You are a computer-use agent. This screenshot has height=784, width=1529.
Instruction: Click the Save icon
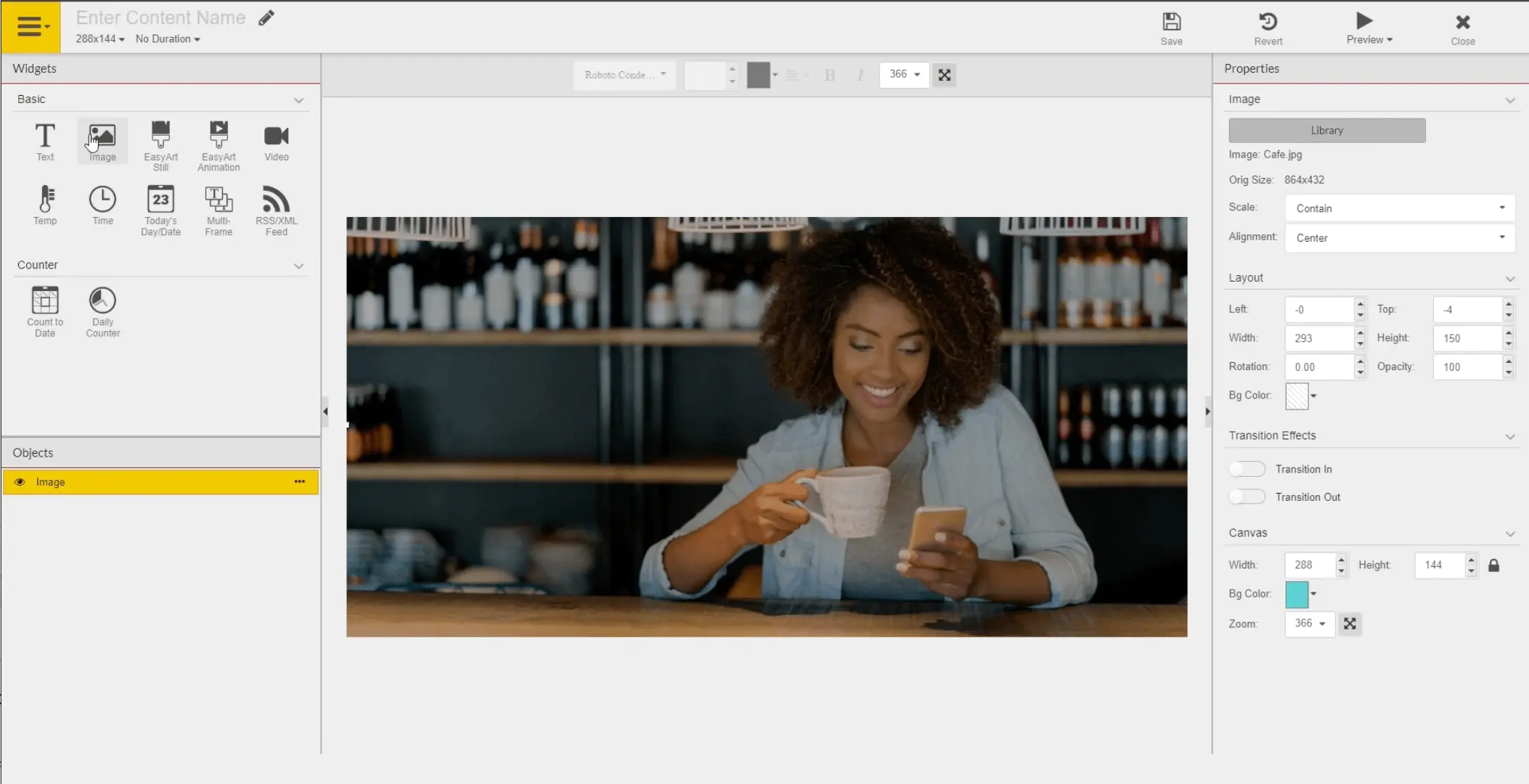[x=1171, y=28]
